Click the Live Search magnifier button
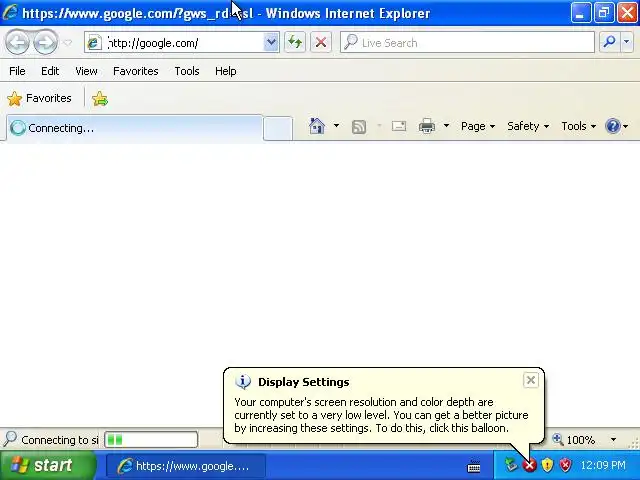The width and height of the screenshot is (640, 480). coord(609,42)
